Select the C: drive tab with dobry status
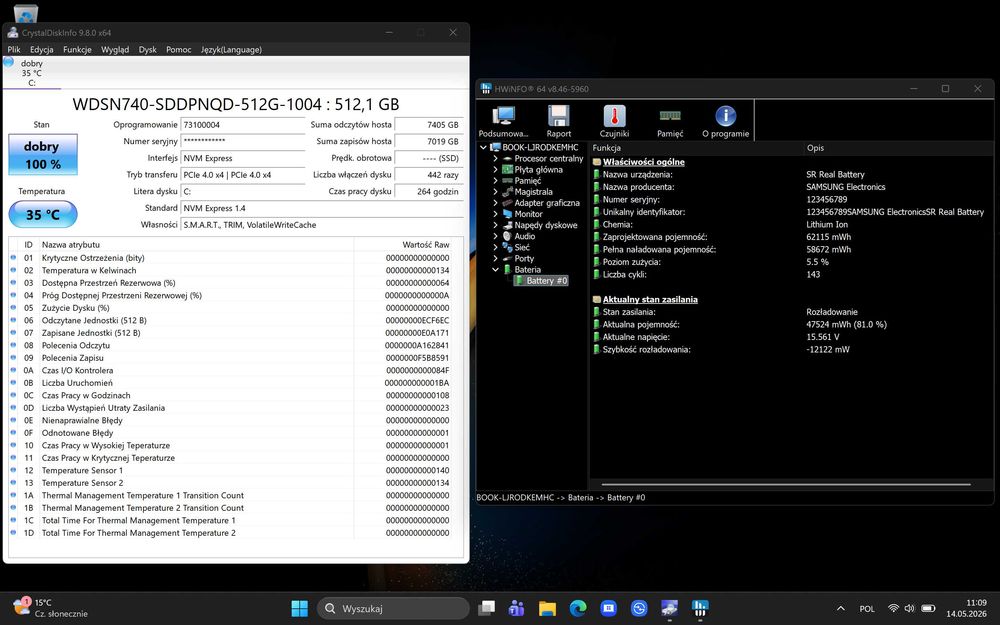1000x625 pixels. [31, 73]
